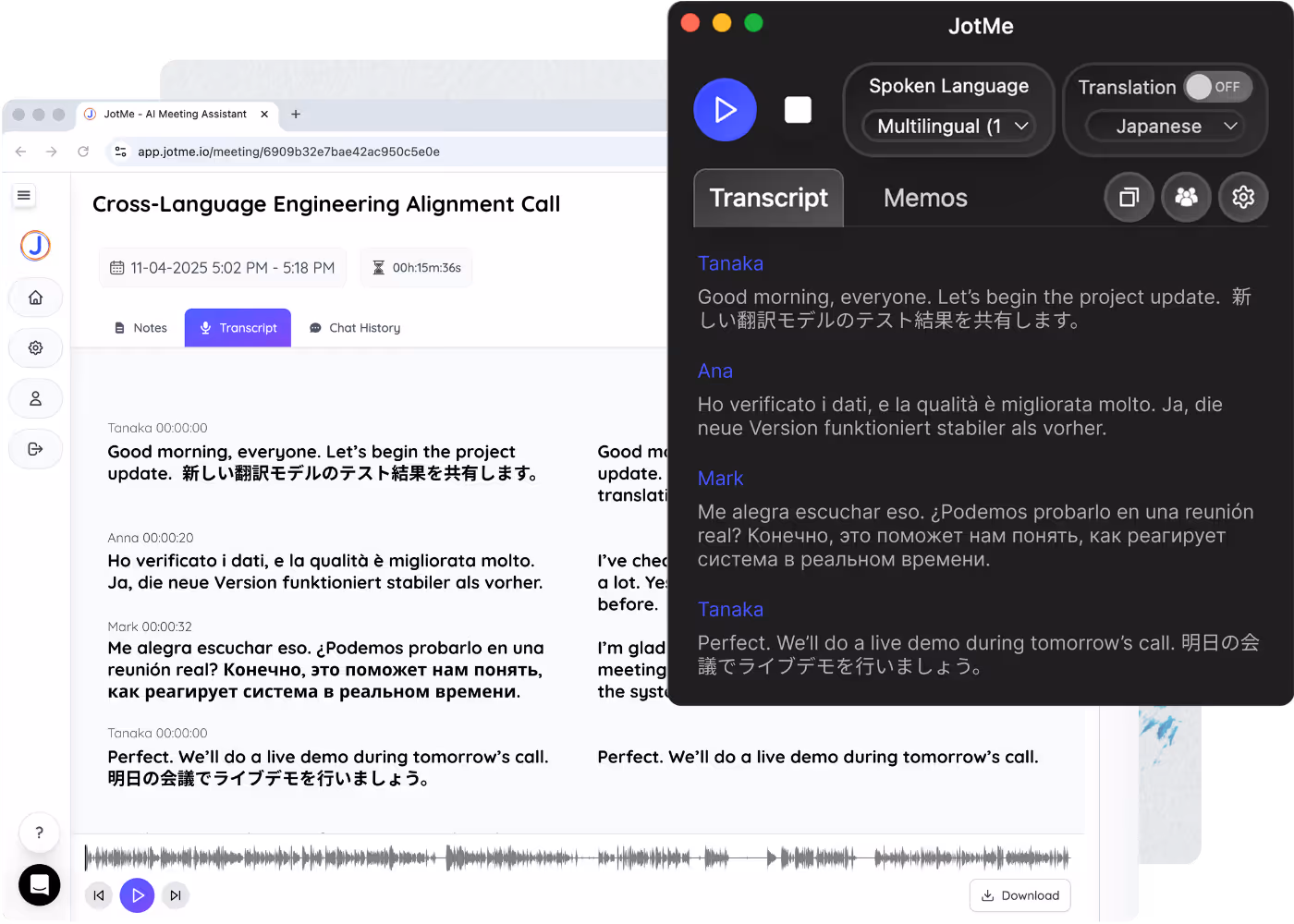The width and height of the screenshot is (1294, 924).
Task: Open JotMe settings with the gear icon
Action: (1243, 197)
